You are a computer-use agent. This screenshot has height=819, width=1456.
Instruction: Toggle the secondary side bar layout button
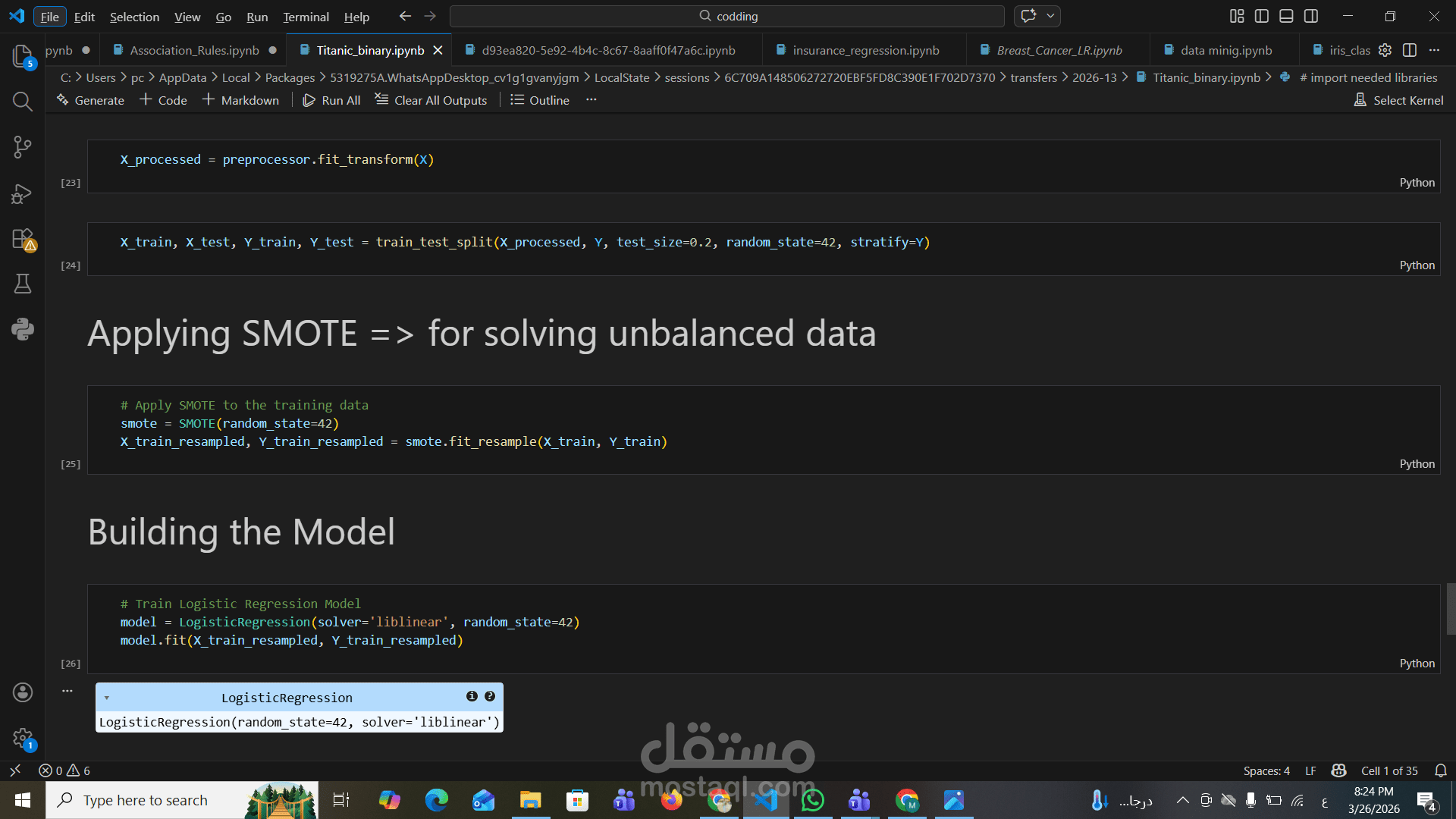coord(1311,16)
